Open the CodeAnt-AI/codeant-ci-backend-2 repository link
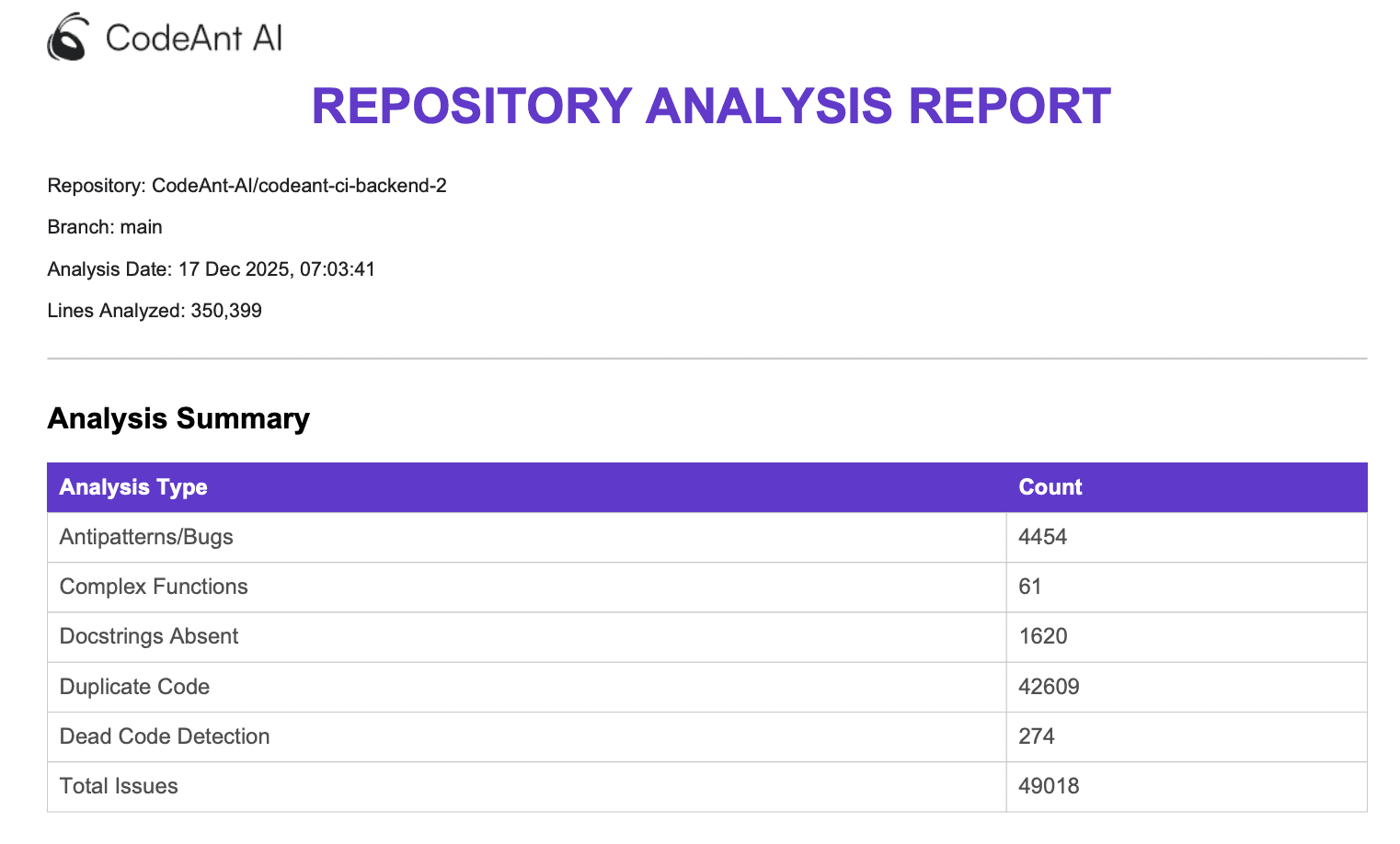1400x844 pixels. pos(301,185)
